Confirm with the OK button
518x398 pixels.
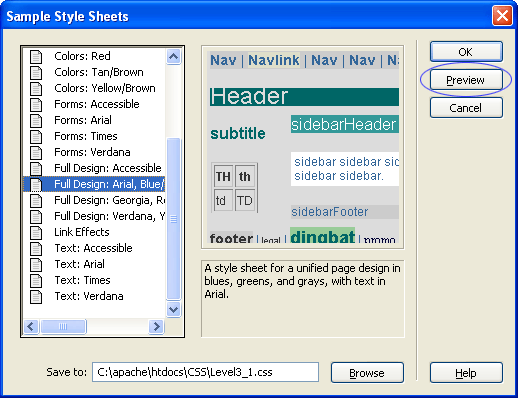tap(466, 52)
